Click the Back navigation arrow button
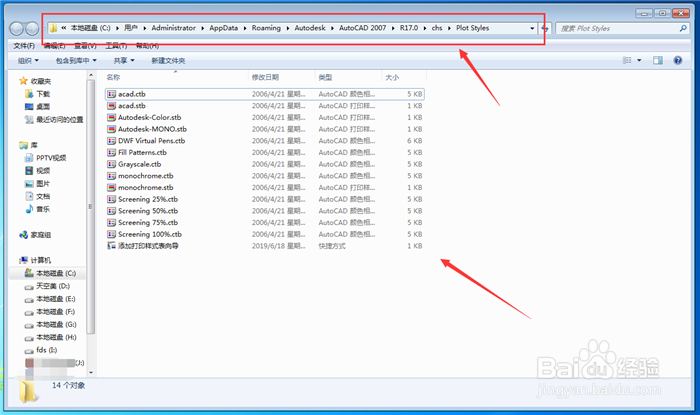The image size is (700, 415). tap(17, 29)
